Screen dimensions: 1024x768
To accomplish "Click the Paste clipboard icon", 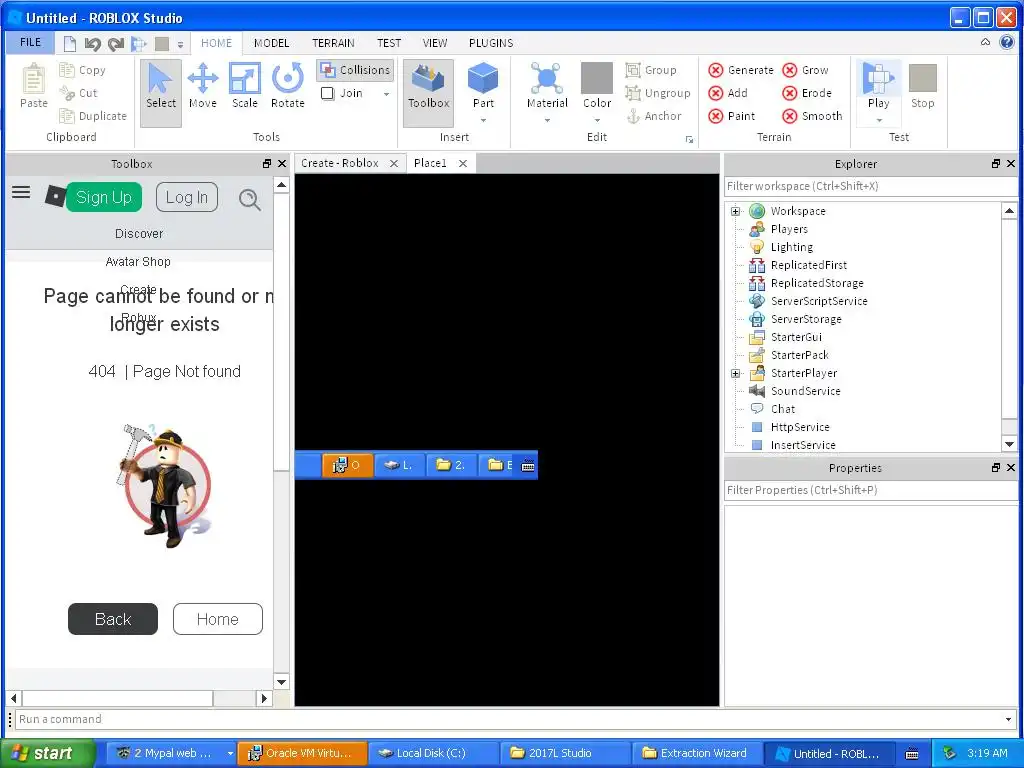I will coord(33,86).
